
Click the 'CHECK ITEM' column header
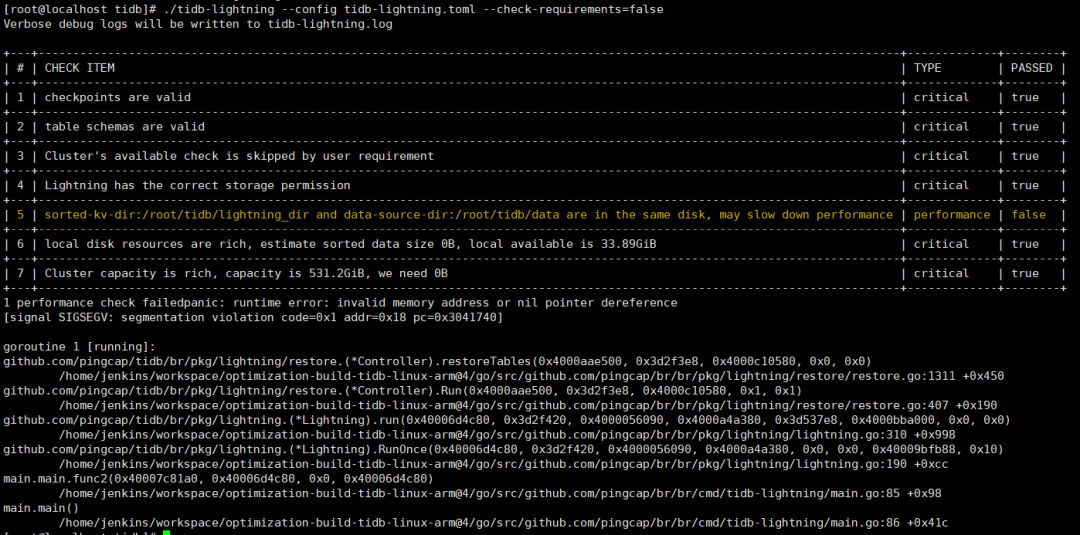[80, 68]
